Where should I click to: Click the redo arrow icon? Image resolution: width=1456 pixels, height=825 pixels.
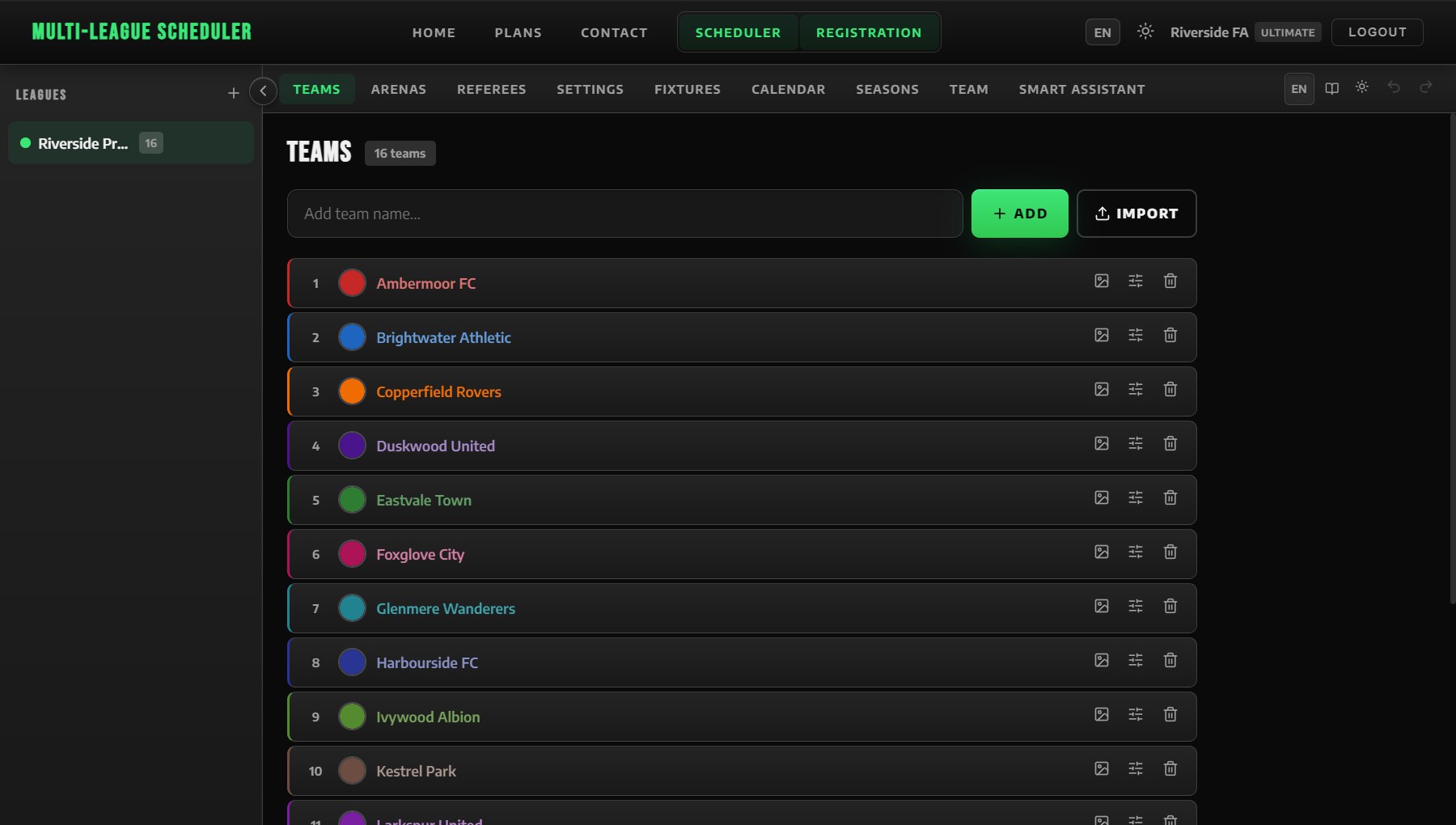[1426, 87]
